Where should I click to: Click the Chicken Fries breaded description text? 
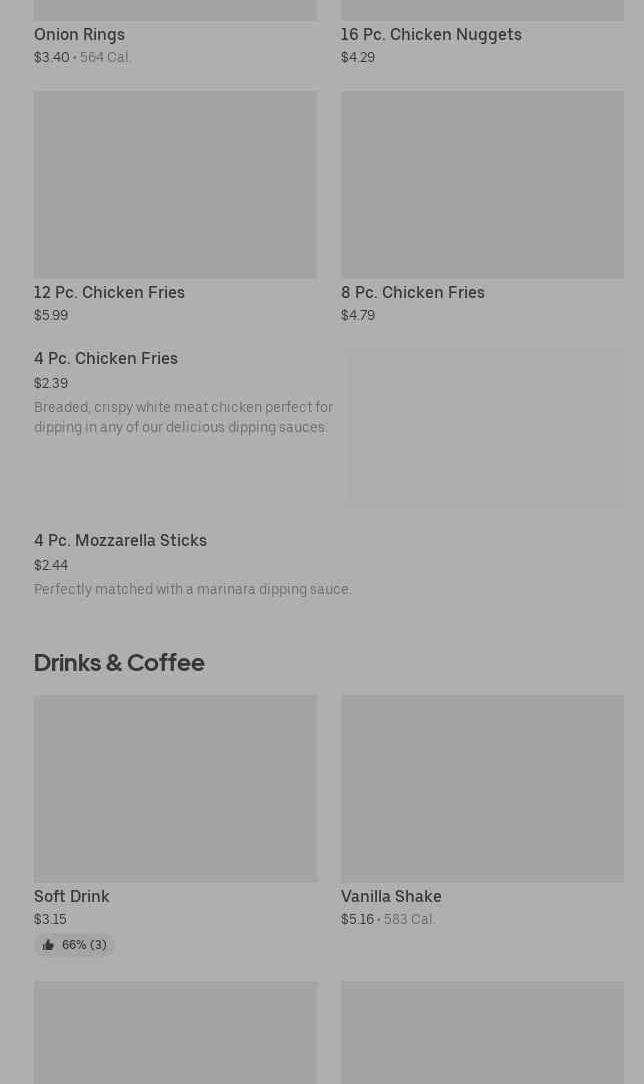184,417
